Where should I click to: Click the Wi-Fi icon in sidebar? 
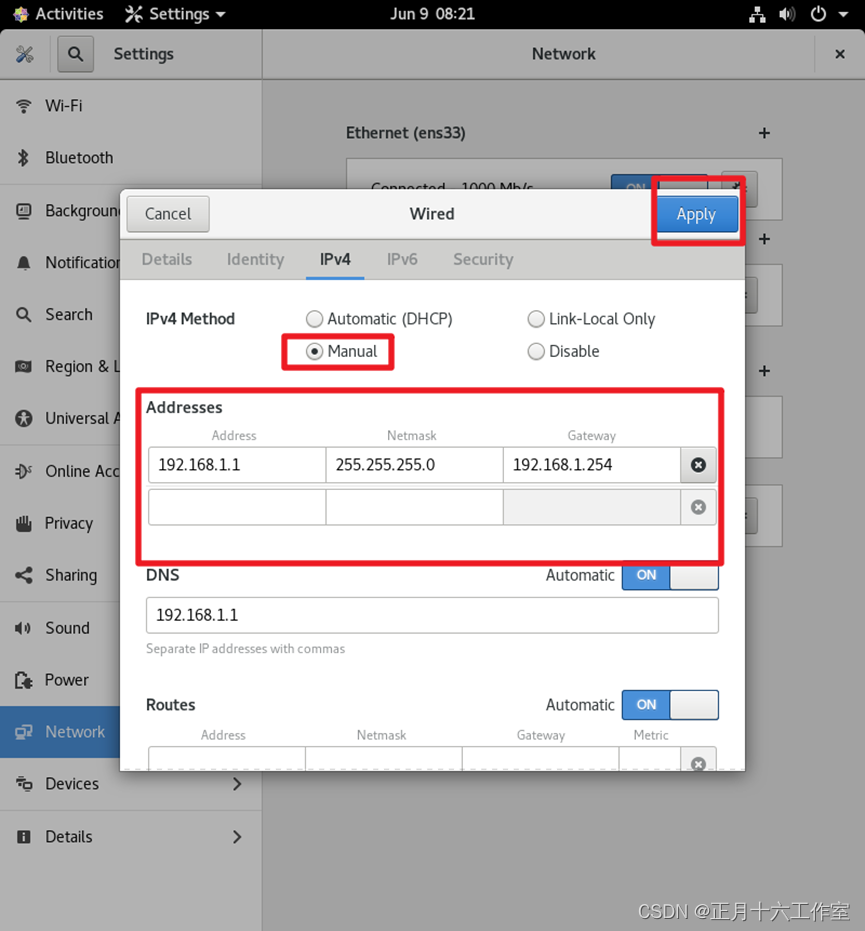point(24,106)
